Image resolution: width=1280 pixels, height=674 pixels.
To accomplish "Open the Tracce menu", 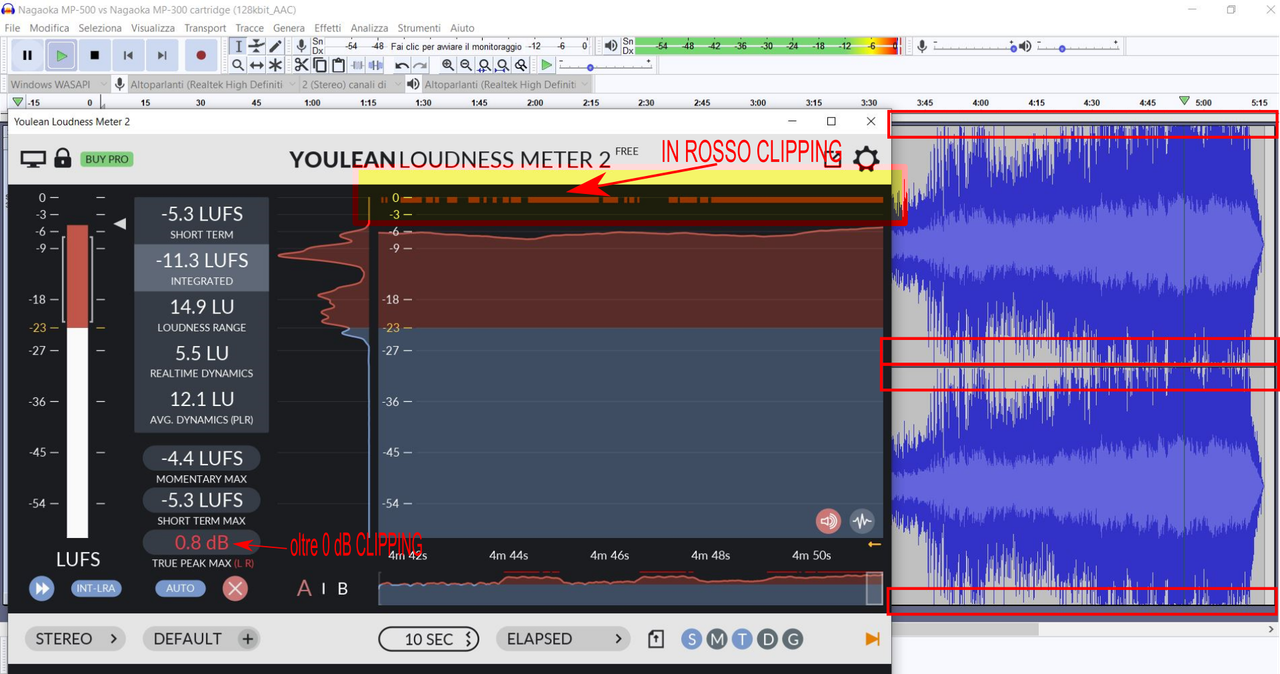I will coord(249,28).
